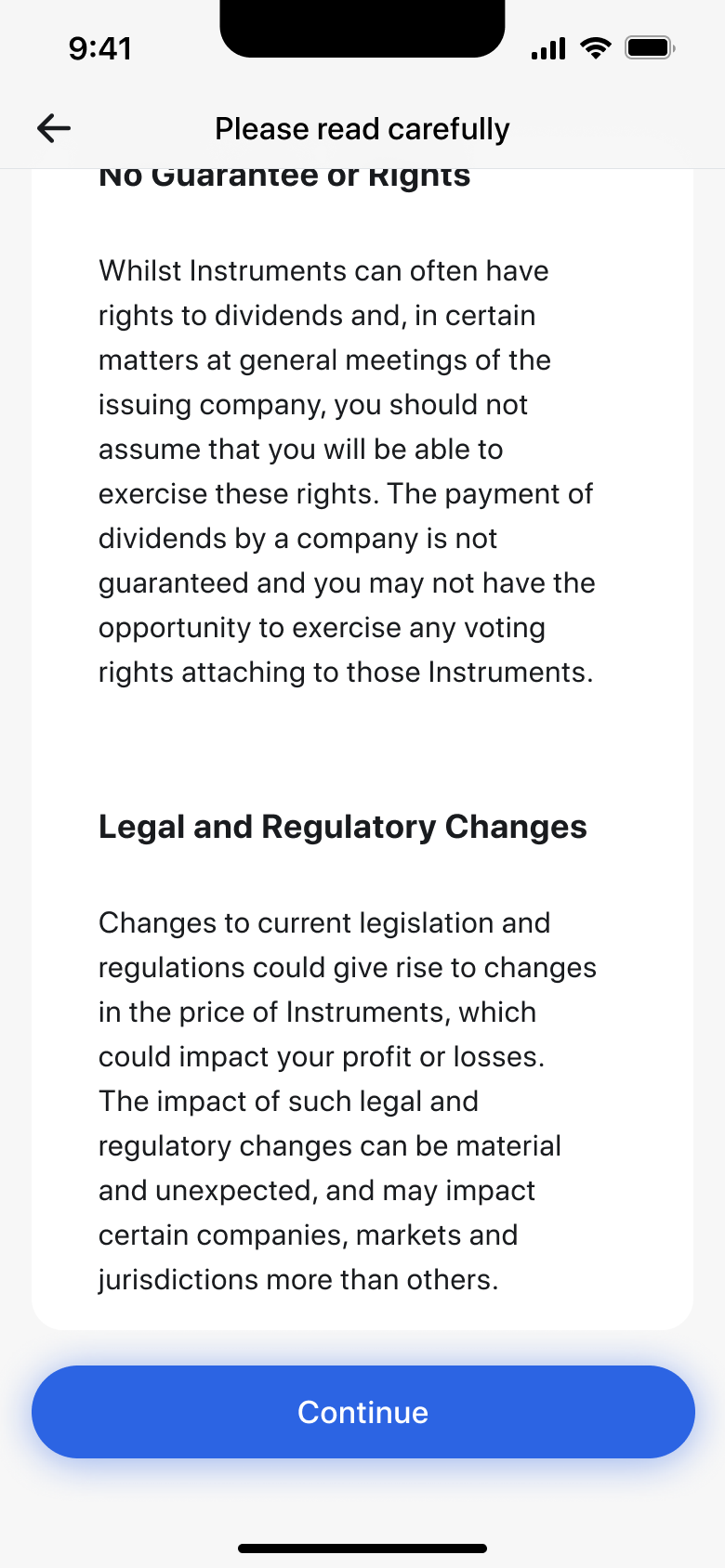The width and height of the screenshot is (725, 1568).
Task: Click the battery indicator icon
Action: (650, 47)
